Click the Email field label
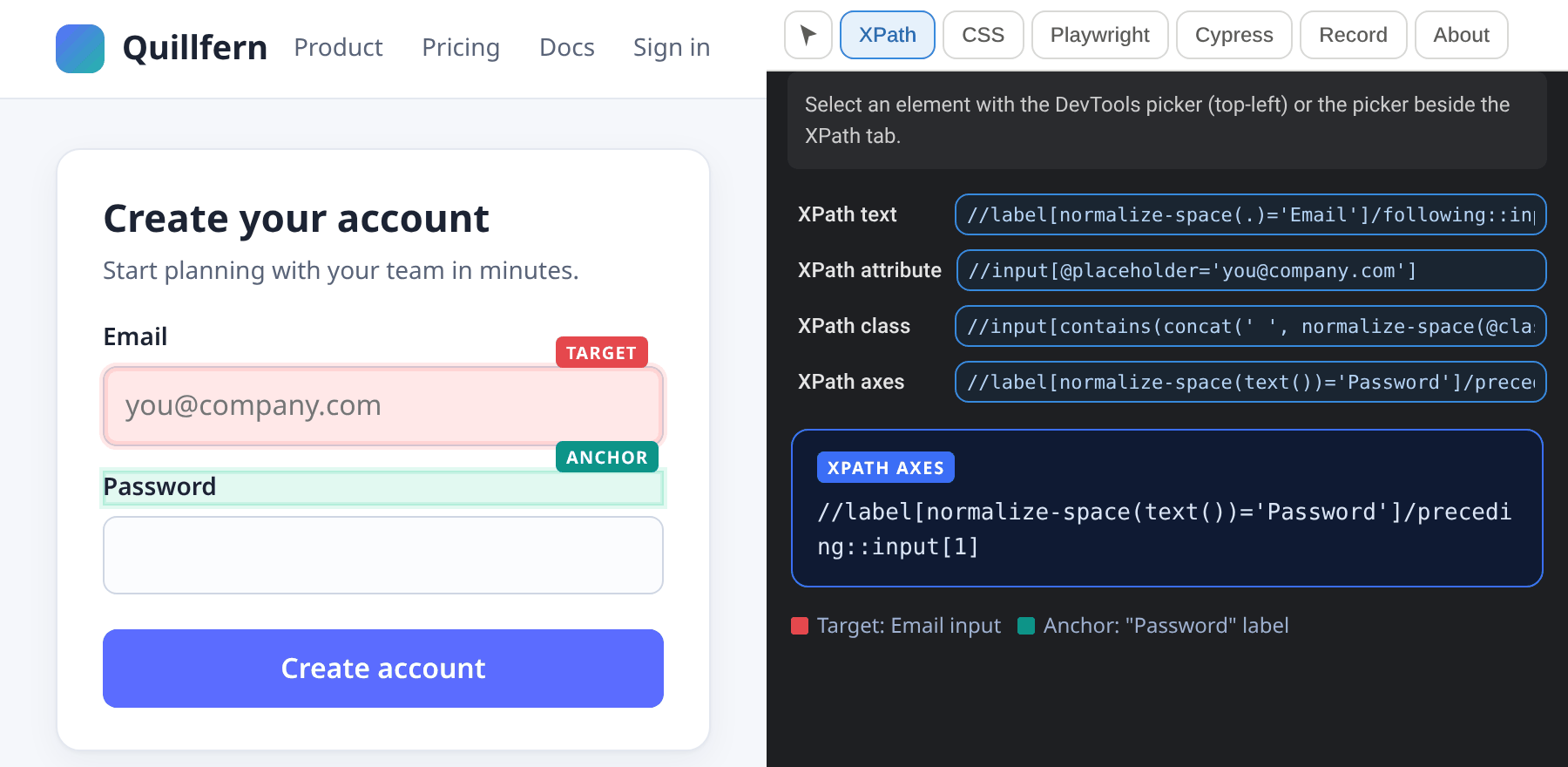Image resolution: width=1568 pixels, height=767 pixels. pyautogui.click(x=135, y=336)
